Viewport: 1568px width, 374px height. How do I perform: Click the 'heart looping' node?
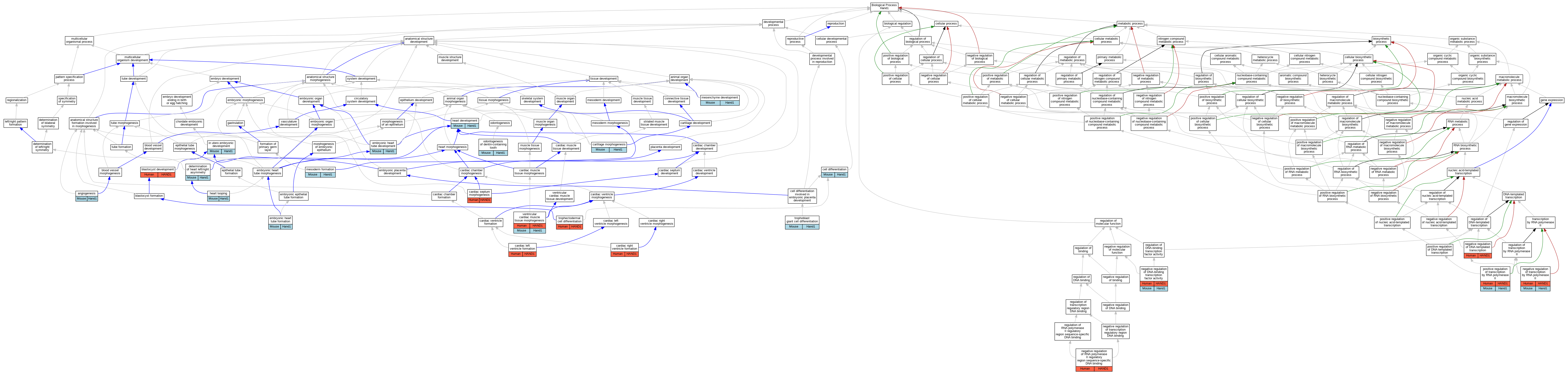(x=218, y=193)
